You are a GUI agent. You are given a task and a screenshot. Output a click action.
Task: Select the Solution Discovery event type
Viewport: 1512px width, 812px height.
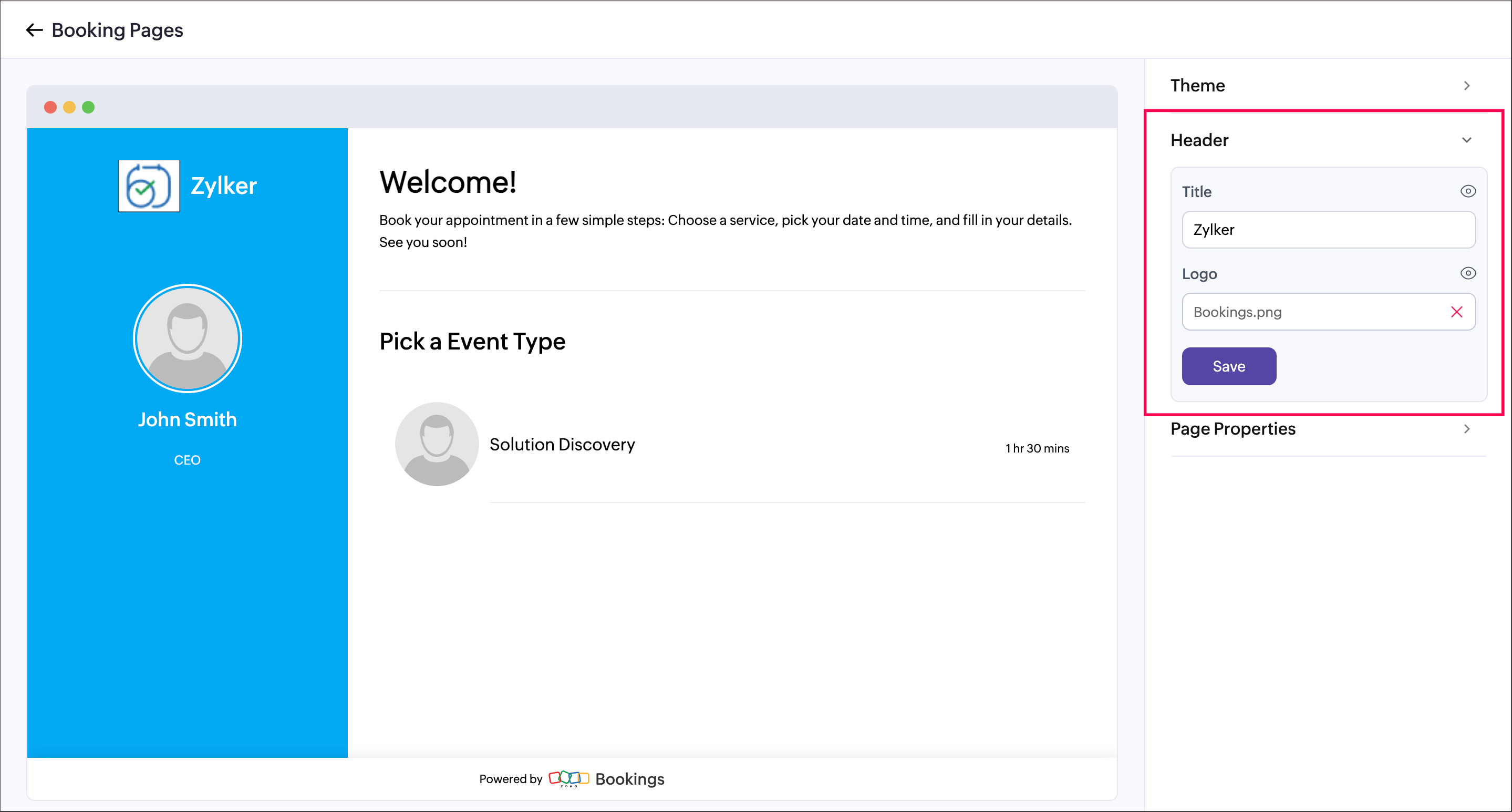562,445
